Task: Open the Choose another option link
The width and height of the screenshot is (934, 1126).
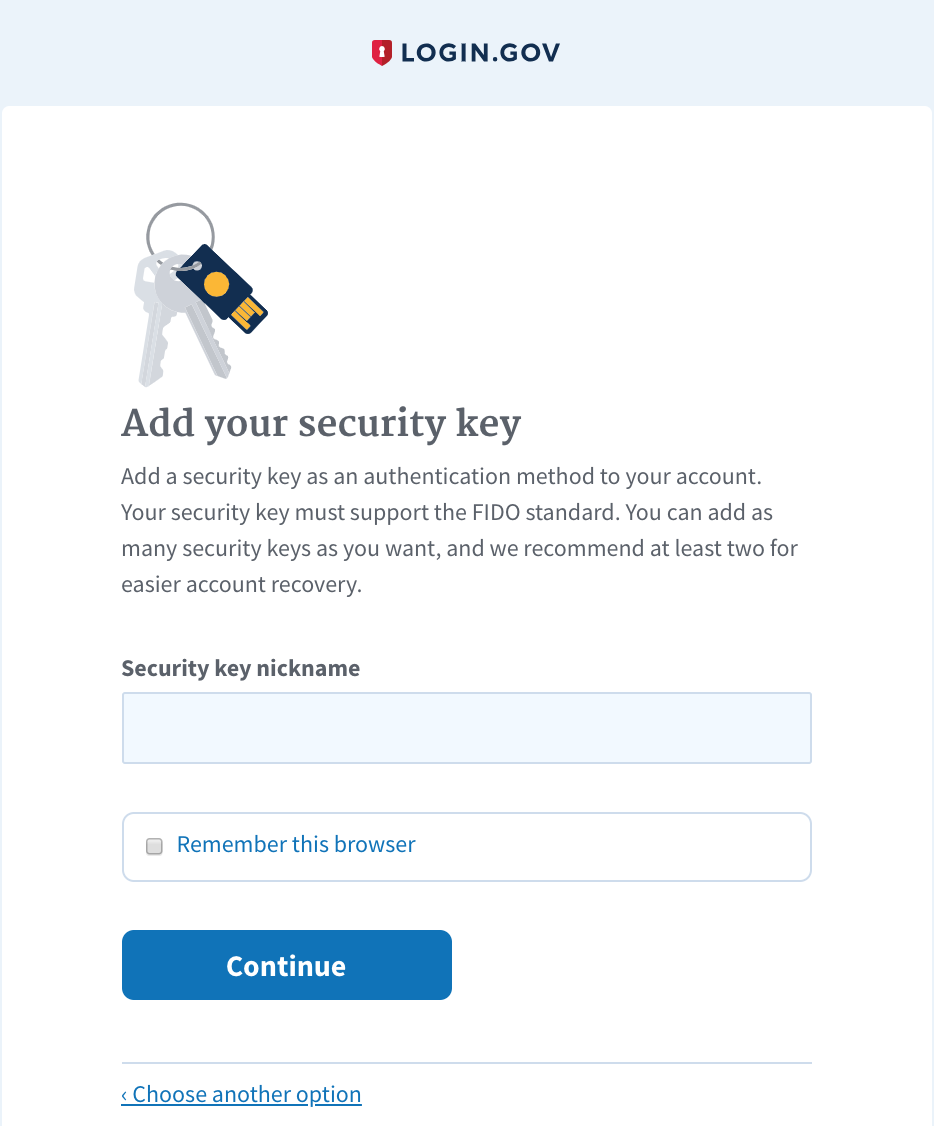Action: pos(246,1094)
